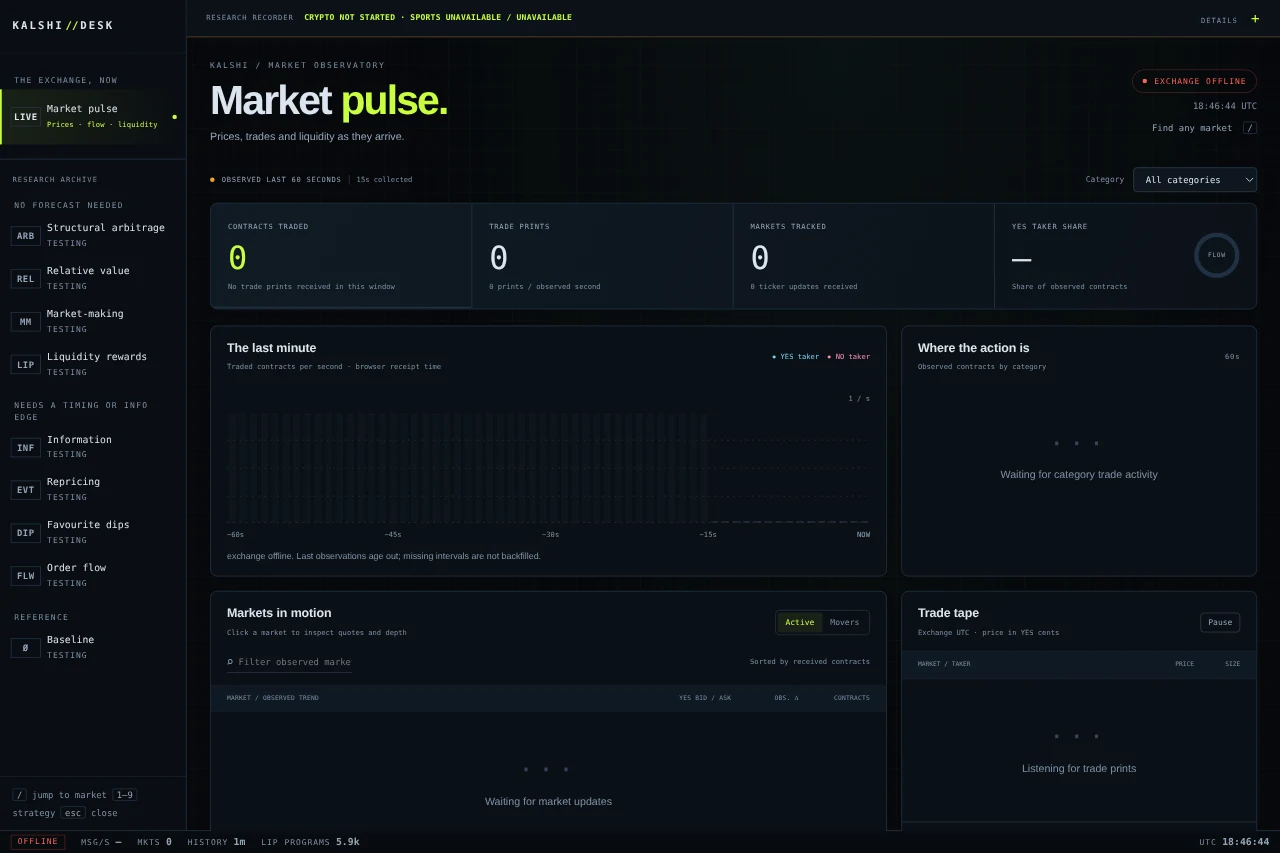Click the Trade Prints stat label
This screenshot has width=1280, height=853.
(x=519, y=227)
